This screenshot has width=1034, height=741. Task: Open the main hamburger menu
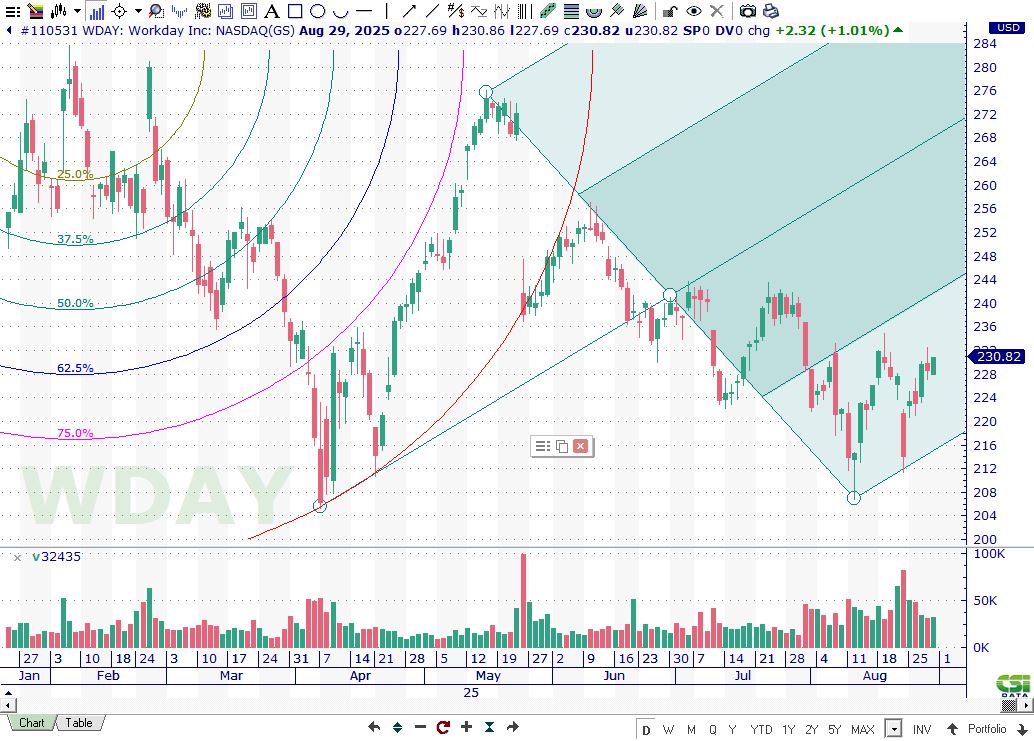click(x=11, y=11)
